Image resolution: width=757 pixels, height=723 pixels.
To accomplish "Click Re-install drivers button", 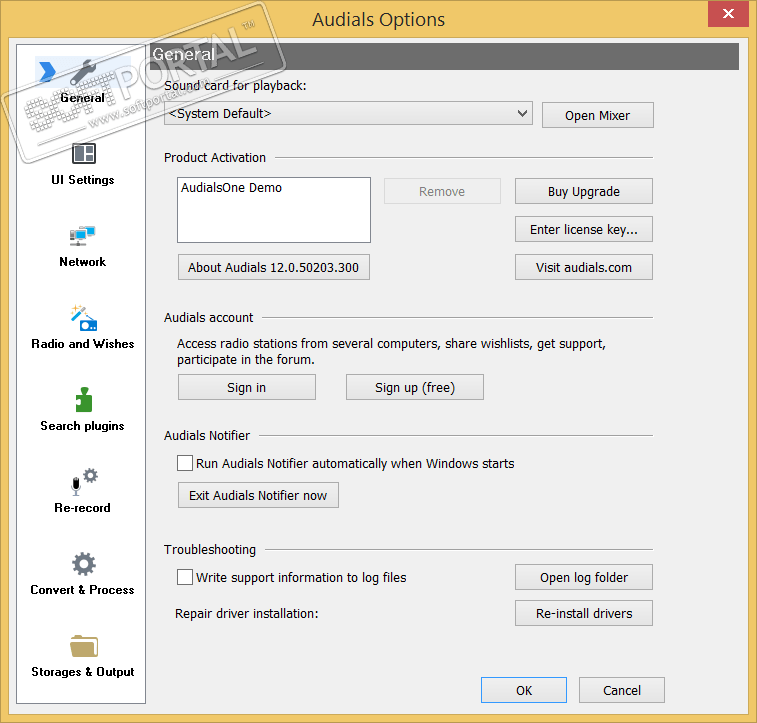I will [583, 613].
